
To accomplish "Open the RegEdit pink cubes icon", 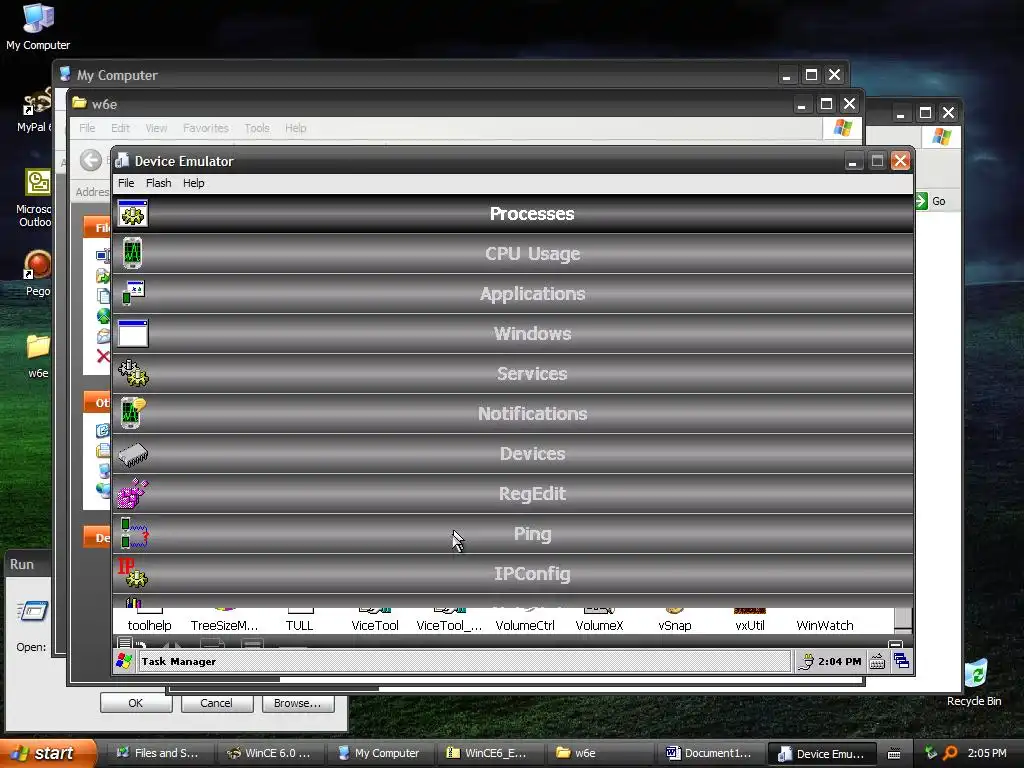I will (133, 494).
